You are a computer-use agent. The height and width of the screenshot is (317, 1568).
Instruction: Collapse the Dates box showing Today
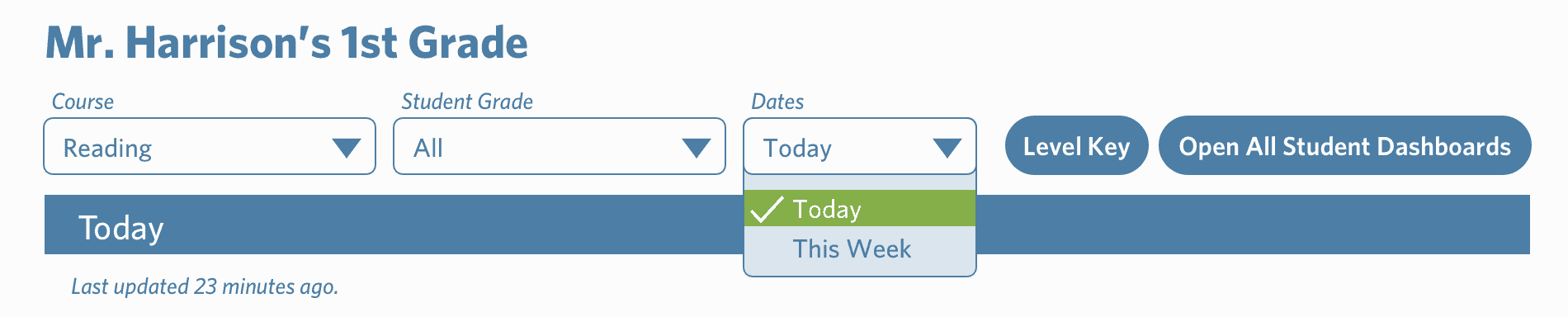pyautogui.click(x=860, y=146)
